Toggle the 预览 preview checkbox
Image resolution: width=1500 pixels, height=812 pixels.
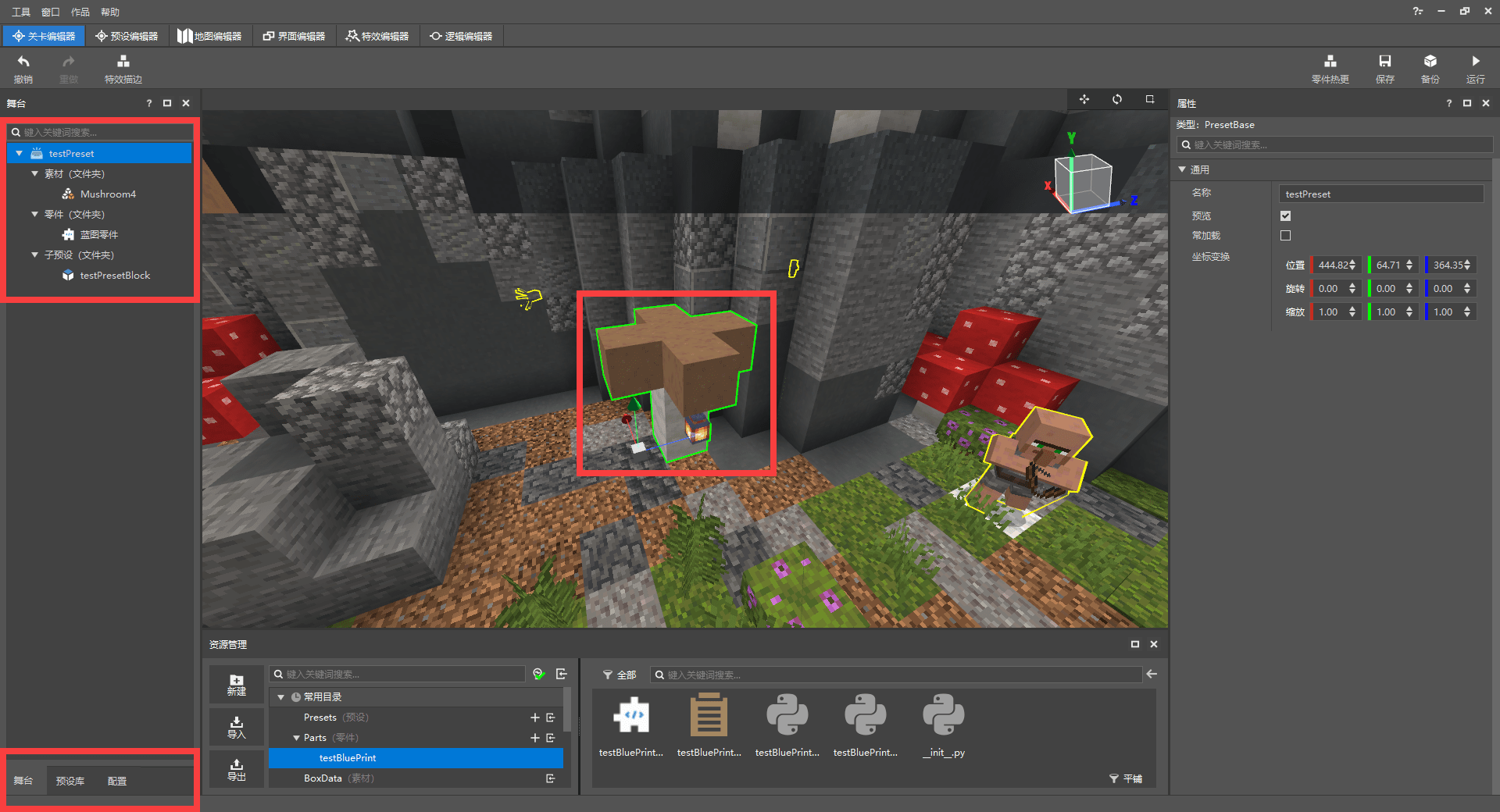point(1285,215)
